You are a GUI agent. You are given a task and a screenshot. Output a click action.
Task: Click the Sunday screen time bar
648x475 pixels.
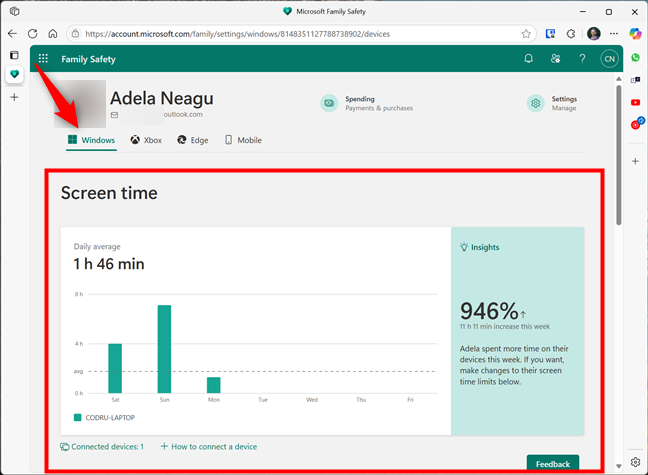(164, 349)
